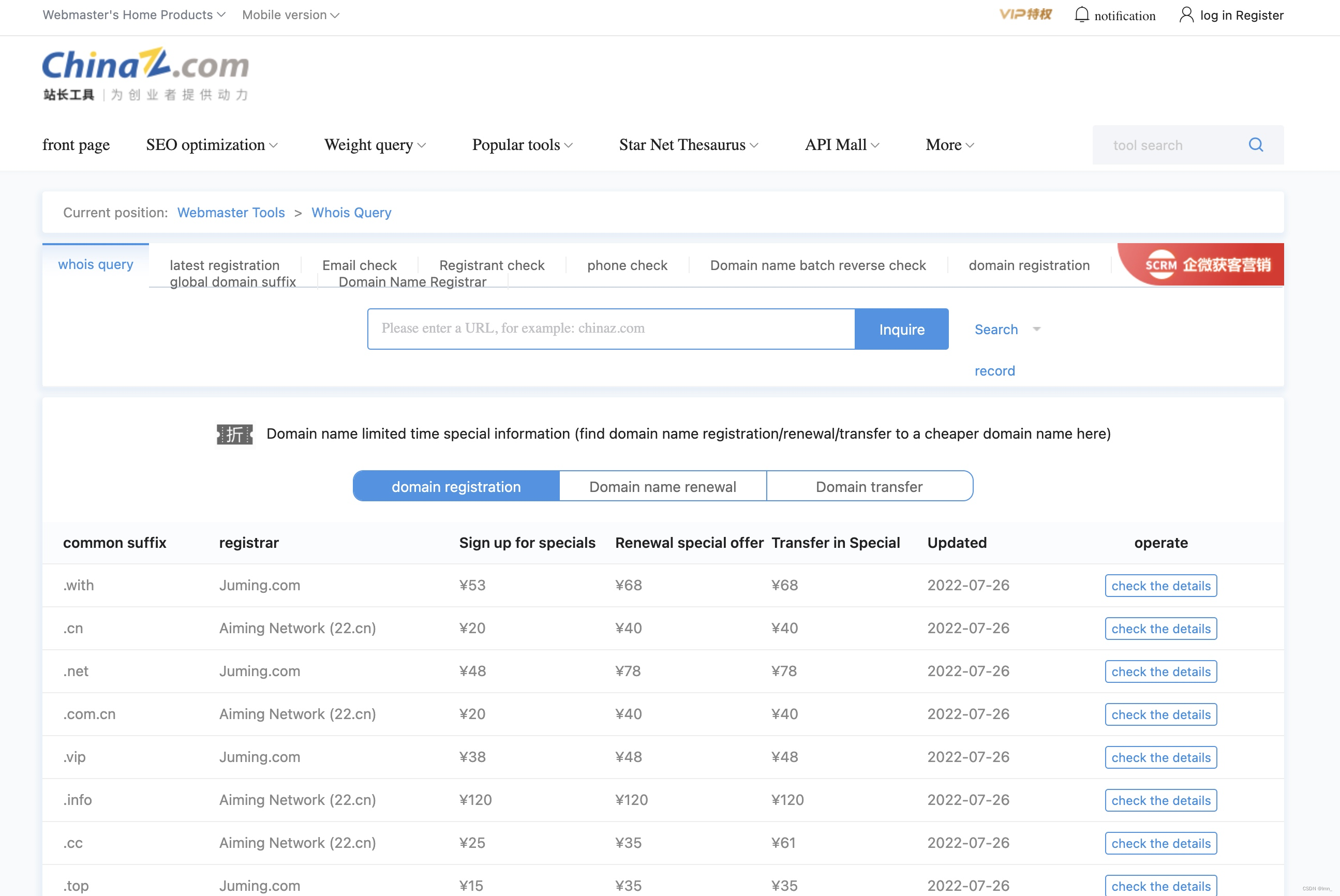This screenshot has height=896, width=1340.
Task: Check the details for .com.cn suffix
Action: 1160,714
